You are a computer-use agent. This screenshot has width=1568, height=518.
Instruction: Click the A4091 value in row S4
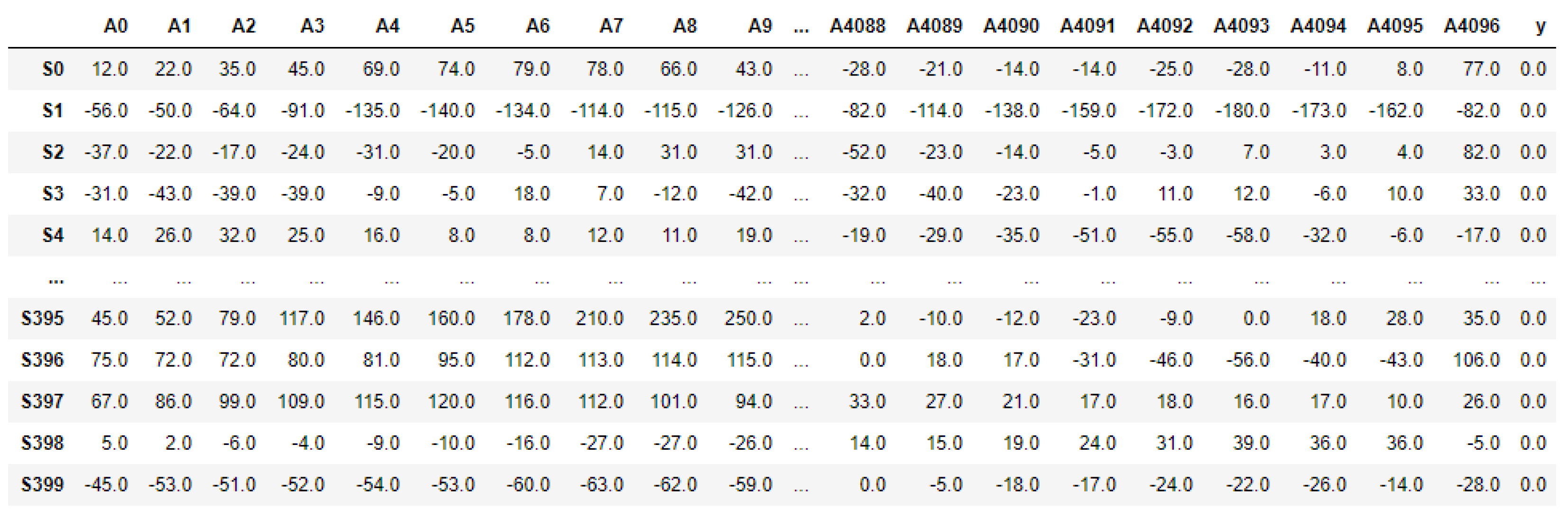1094,235
